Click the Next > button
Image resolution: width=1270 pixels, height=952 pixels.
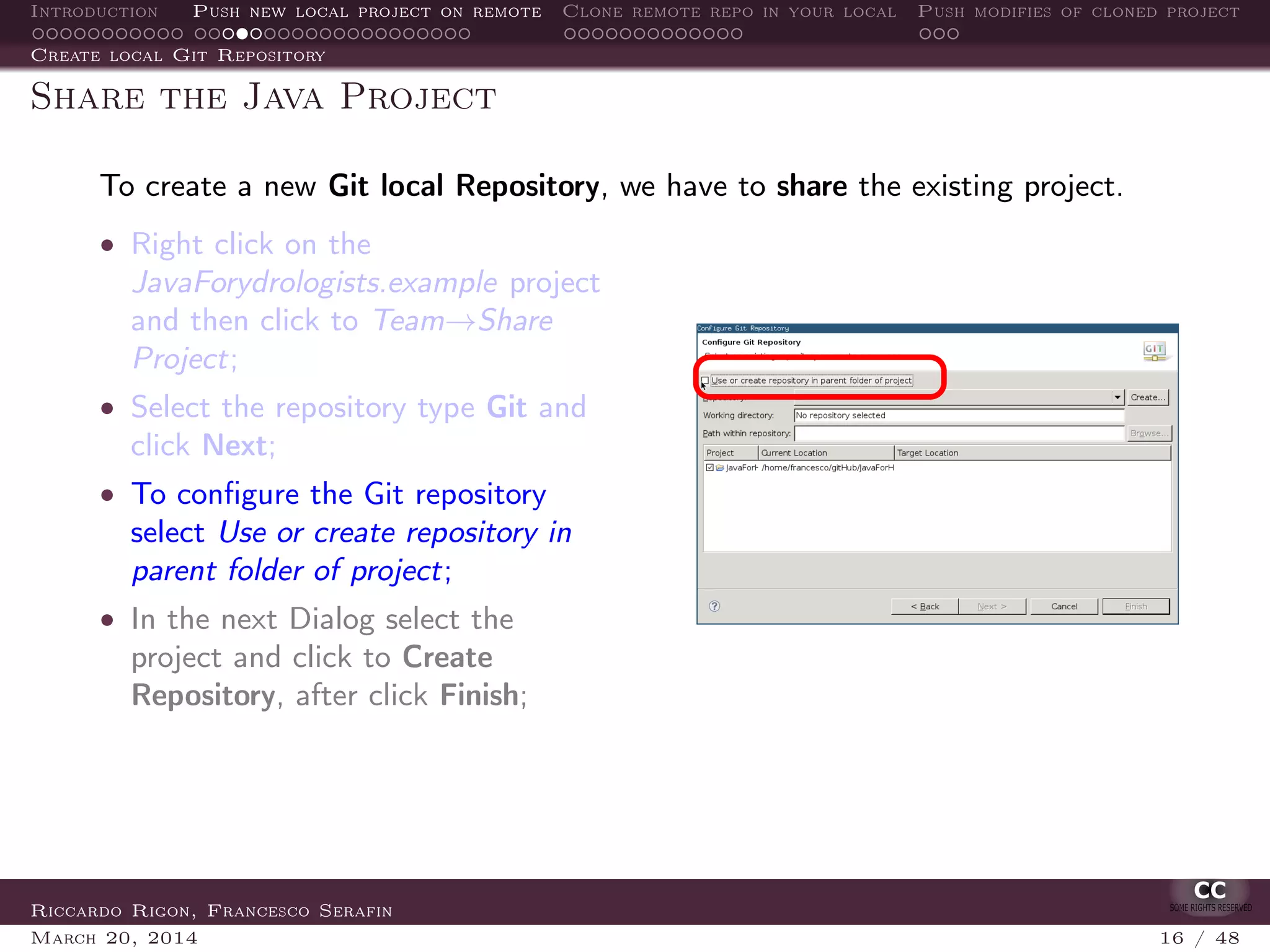[x=992, y=606]
